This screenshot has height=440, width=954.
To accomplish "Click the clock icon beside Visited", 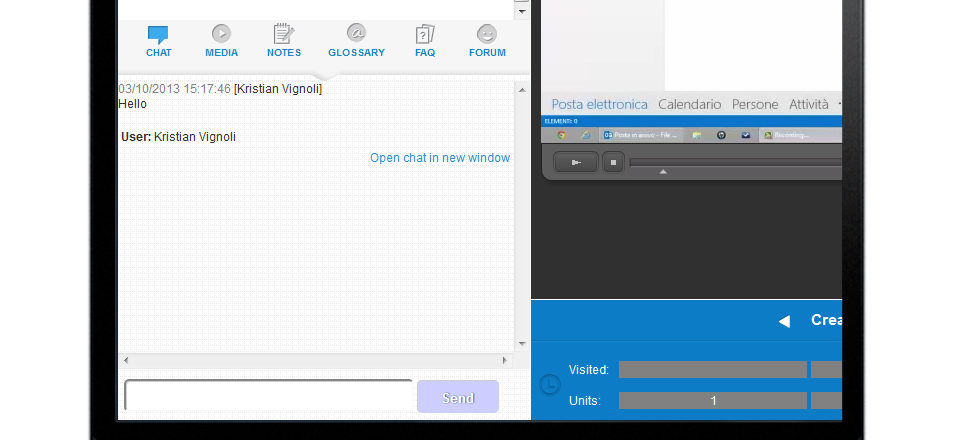I will coord(550,385).
